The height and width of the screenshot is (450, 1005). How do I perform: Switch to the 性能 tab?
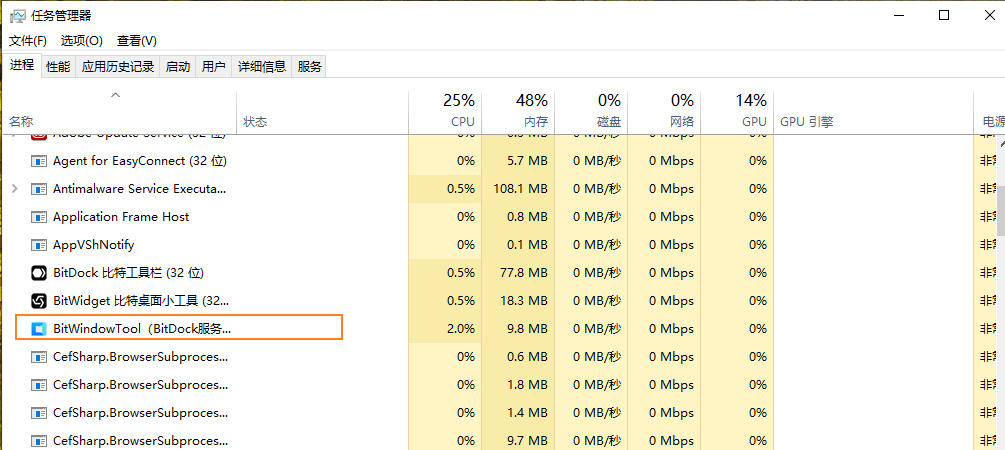[x=58, y=66]
